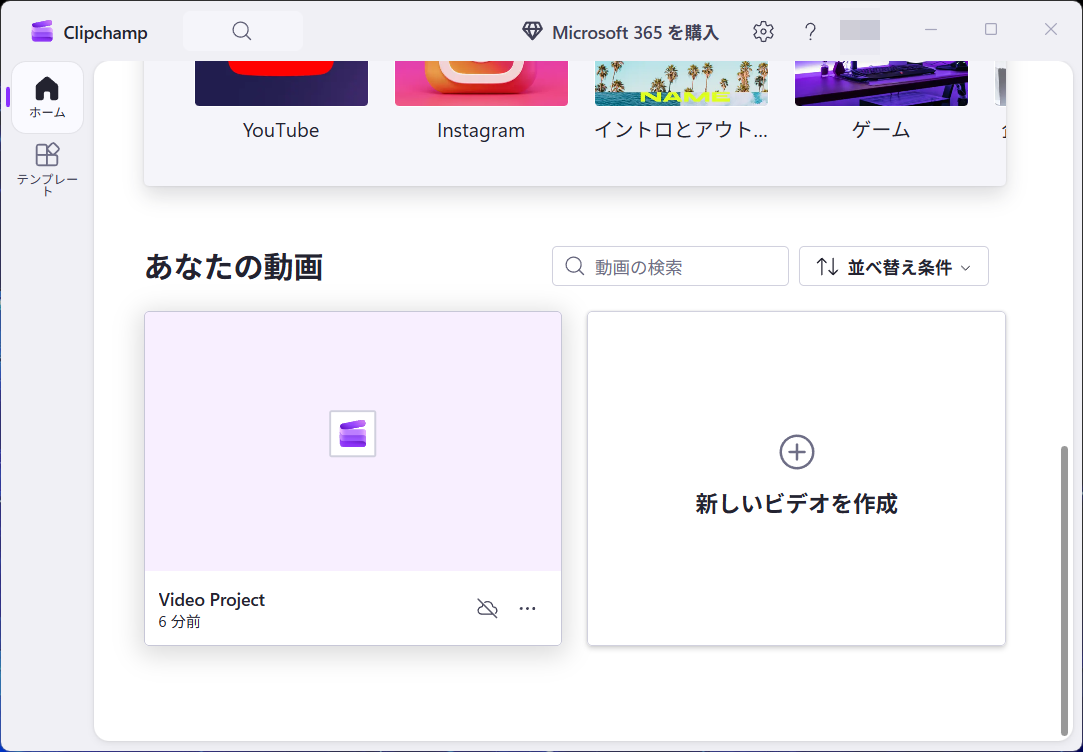
Task: Click 新しいビデオを作成 card
Action: tap(796, 479)
